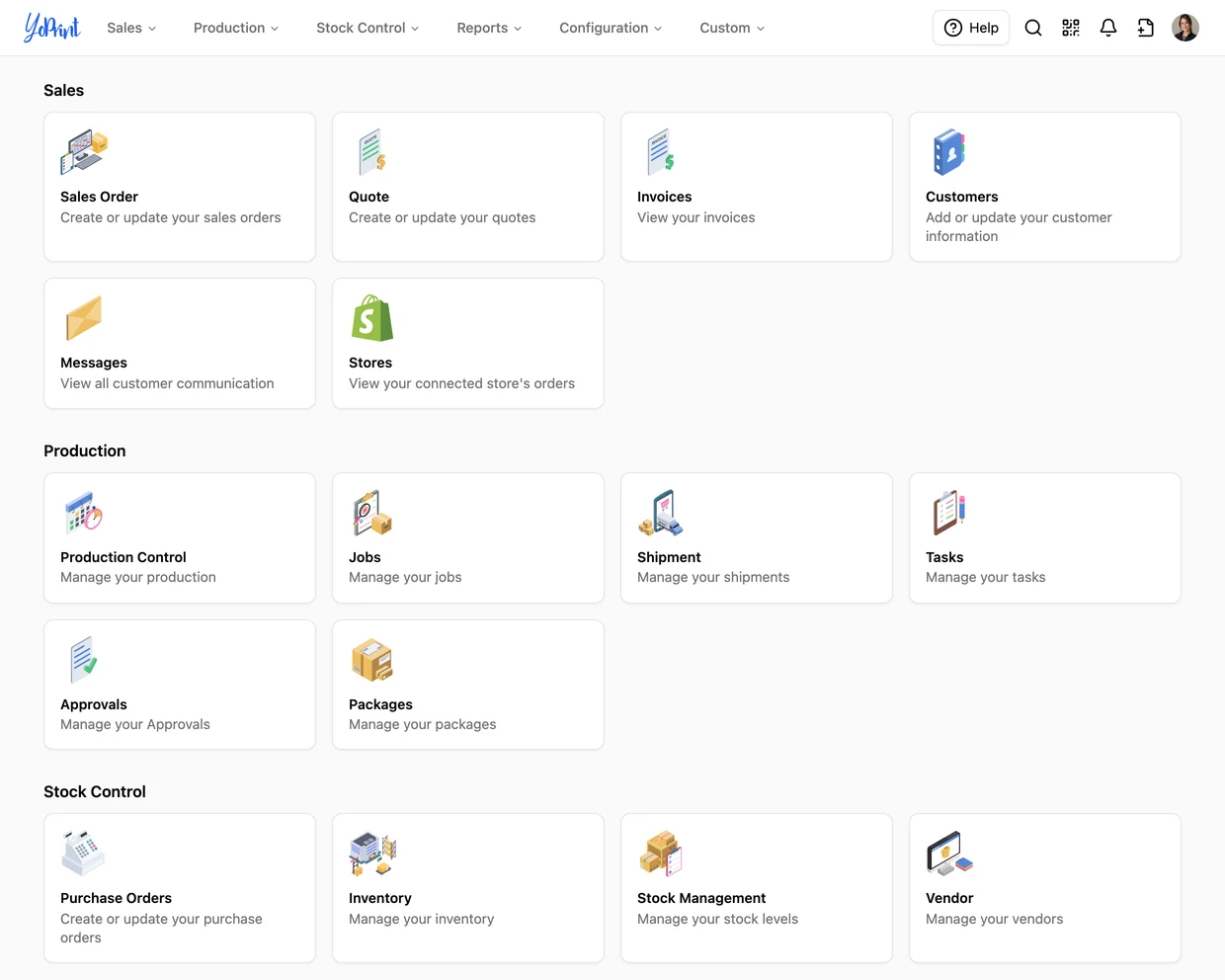Open the Inventory title link

point(379,898)
